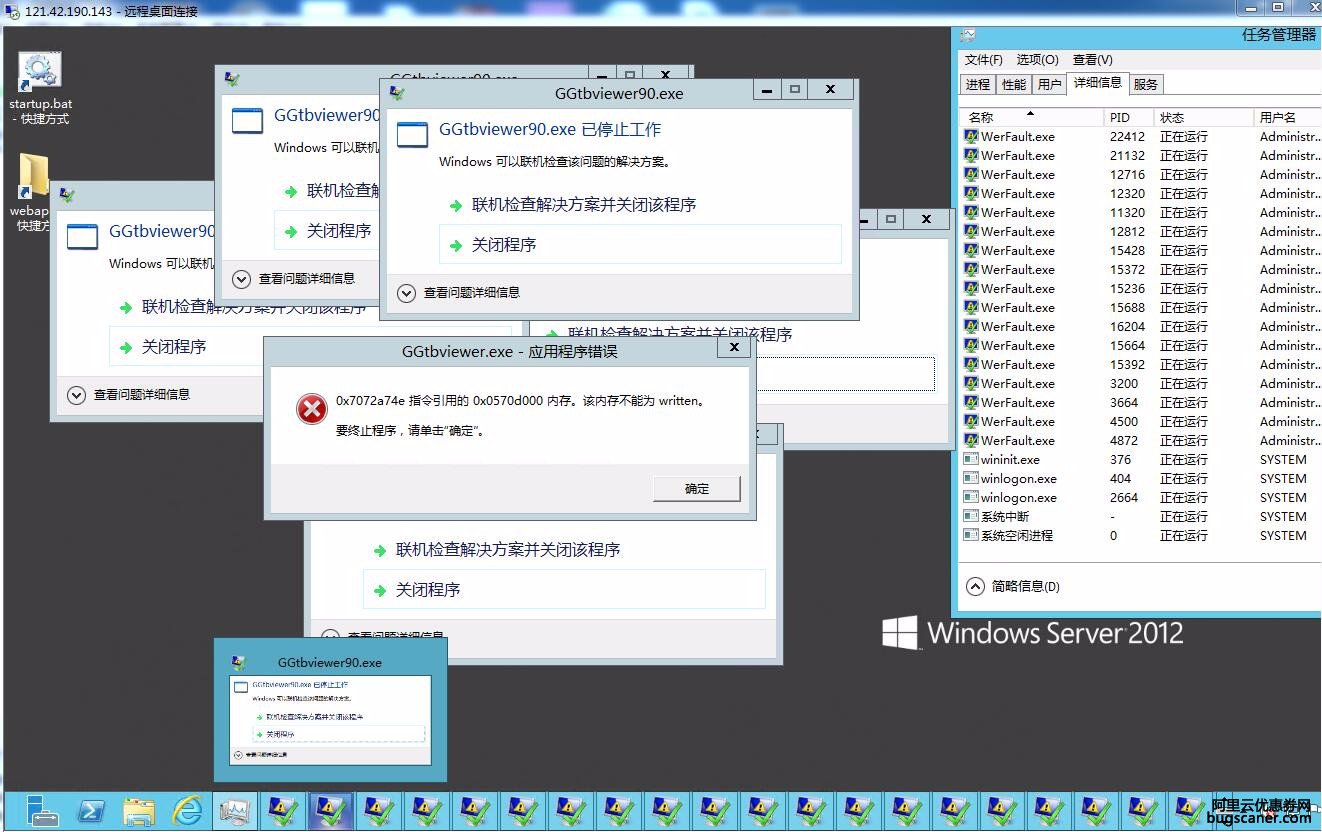This screenshot has width=1322, height=832.
Task: Launch Internet Explorer from the taskbar
Action: click(x=187, y=811)
